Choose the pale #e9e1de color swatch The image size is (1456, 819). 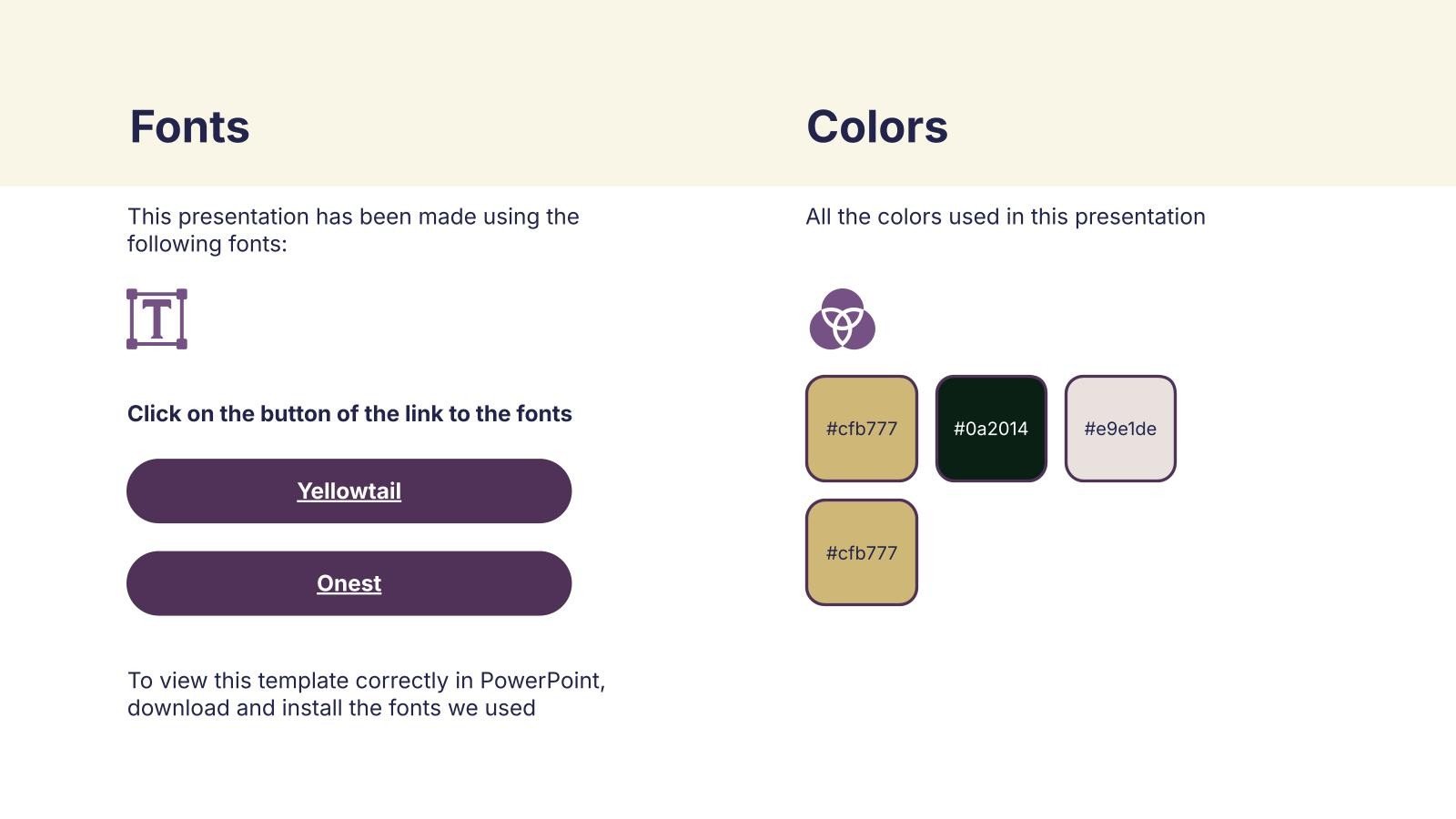click(1120, 429)
